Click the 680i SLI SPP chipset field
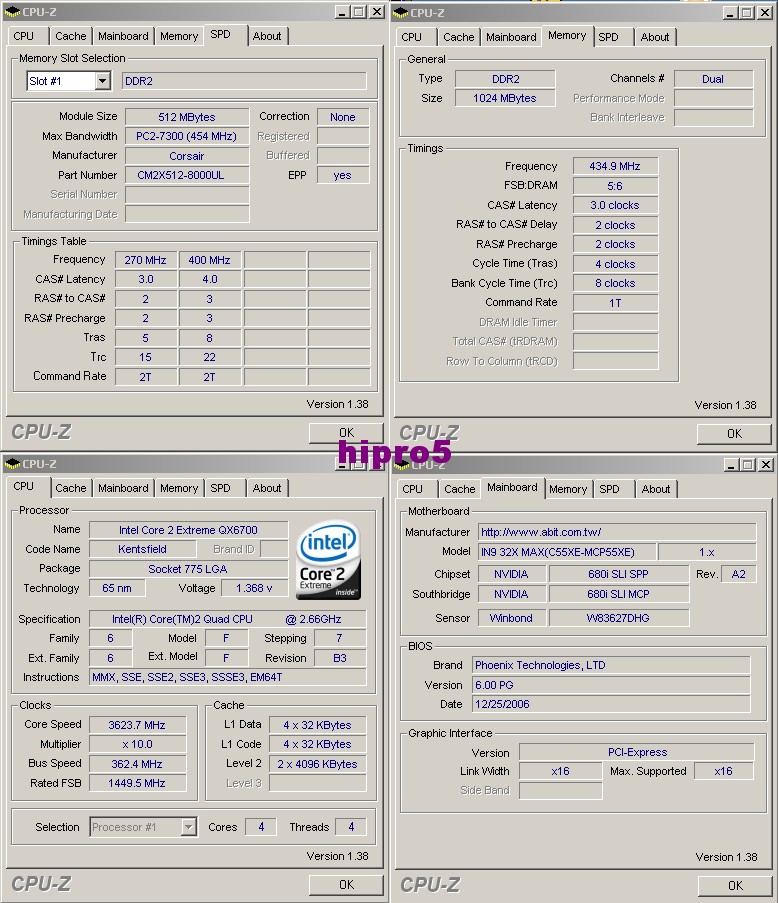This screenshot has height=903, width=778. (619, 575)
